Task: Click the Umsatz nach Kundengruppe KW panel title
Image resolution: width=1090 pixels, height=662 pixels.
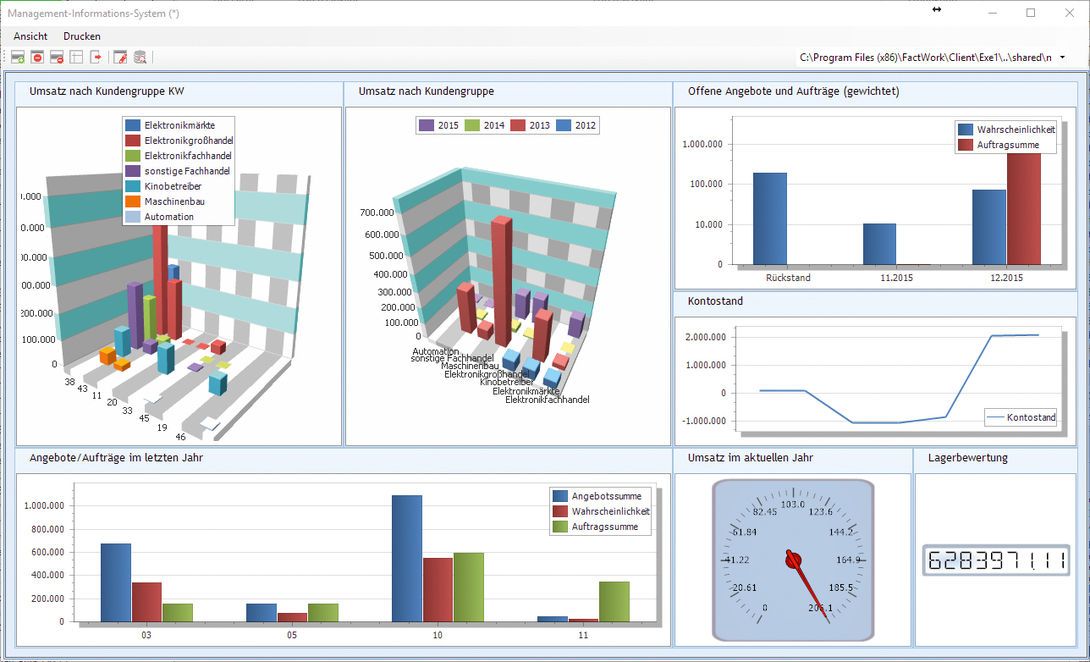Action: coord(106,92)
